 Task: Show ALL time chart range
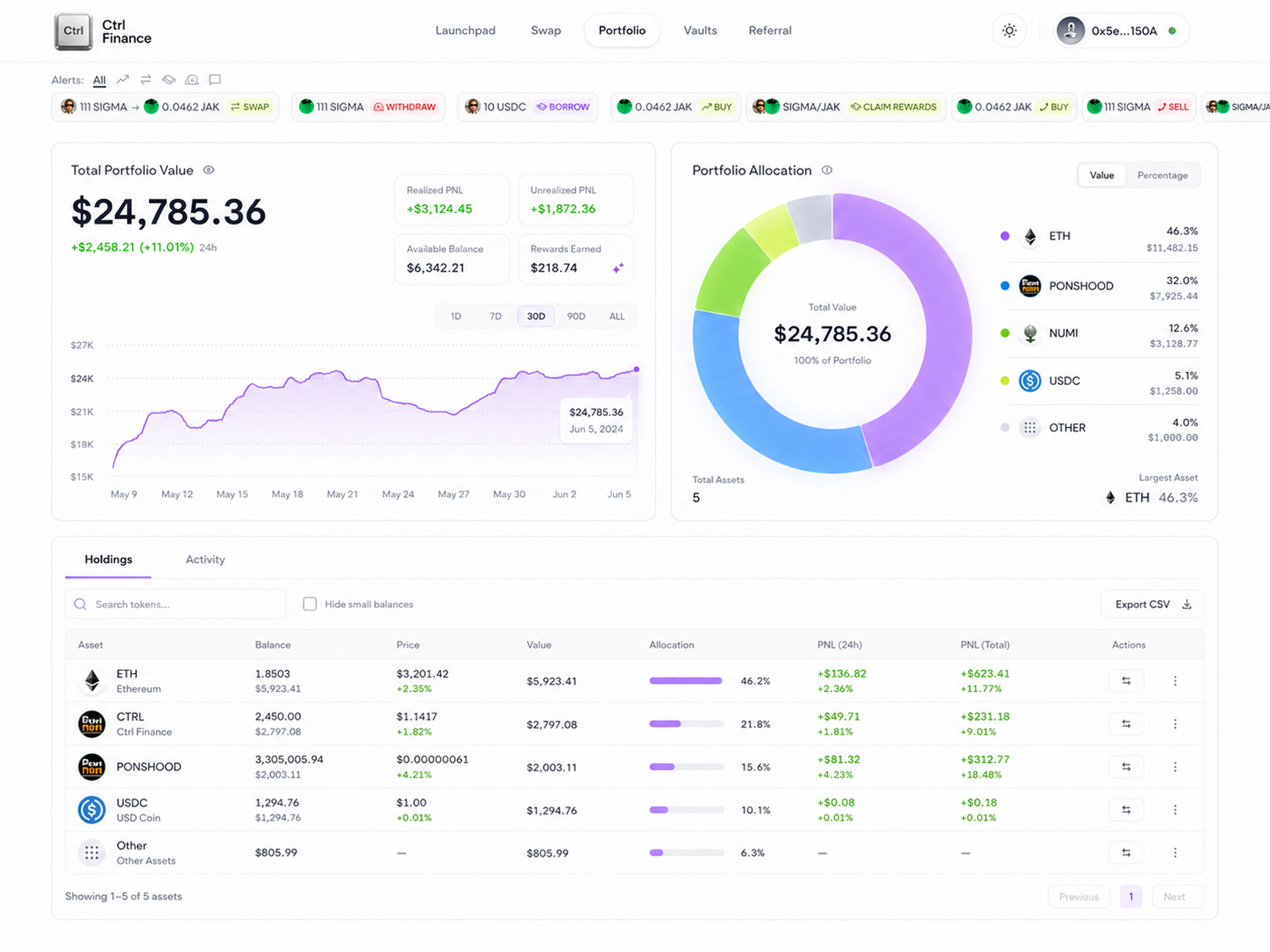[617, 316]
